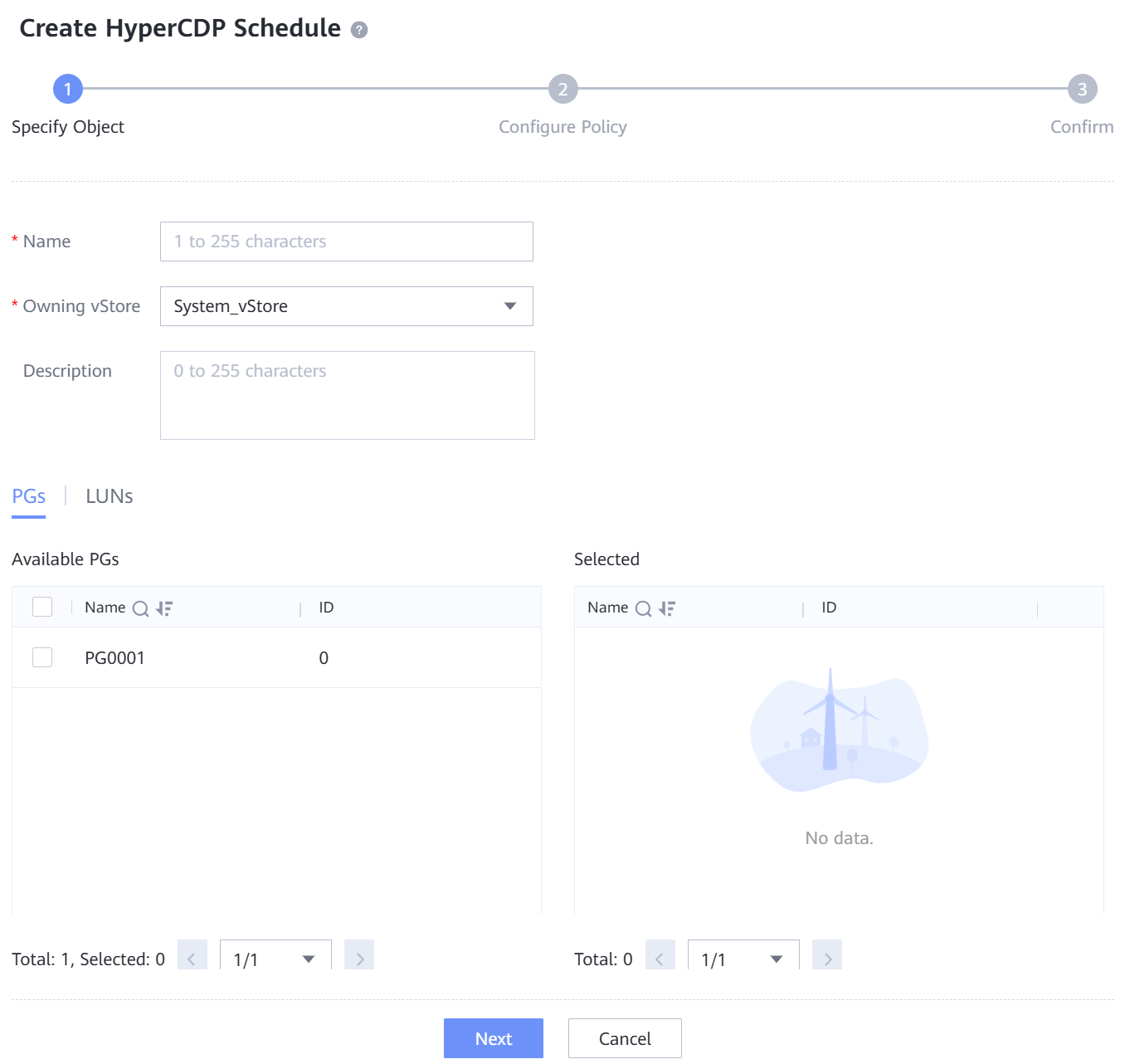Focus the Description text area
This screenshot has width=1125, height=1064.
347,395
